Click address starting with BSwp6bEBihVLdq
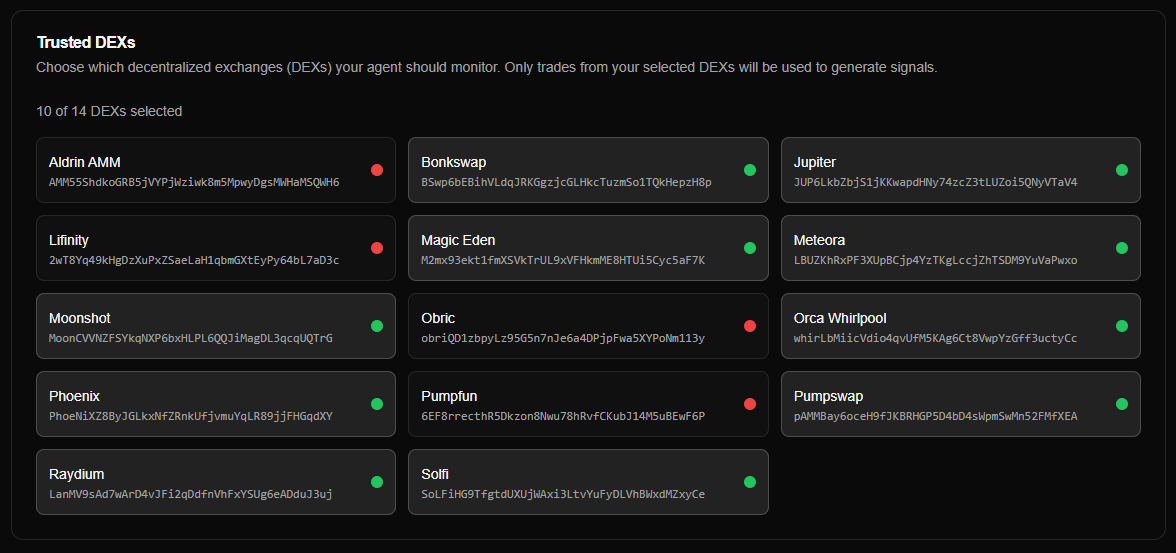The height and width of the screenshot is (553, 1176). 566,182
